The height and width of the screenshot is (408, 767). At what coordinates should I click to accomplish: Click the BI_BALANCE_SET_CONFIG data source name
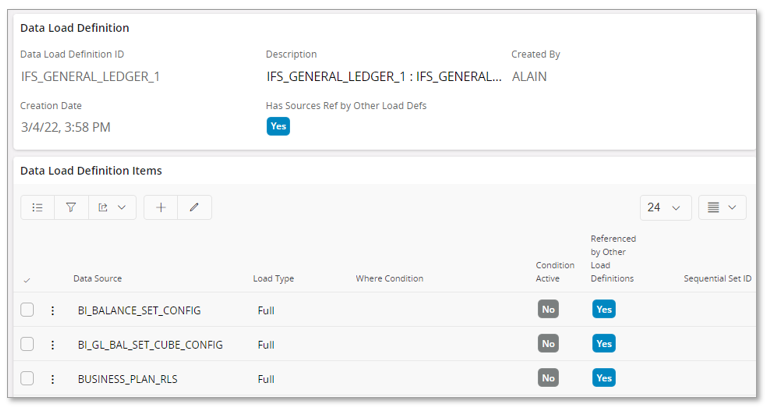pos(139,310)
